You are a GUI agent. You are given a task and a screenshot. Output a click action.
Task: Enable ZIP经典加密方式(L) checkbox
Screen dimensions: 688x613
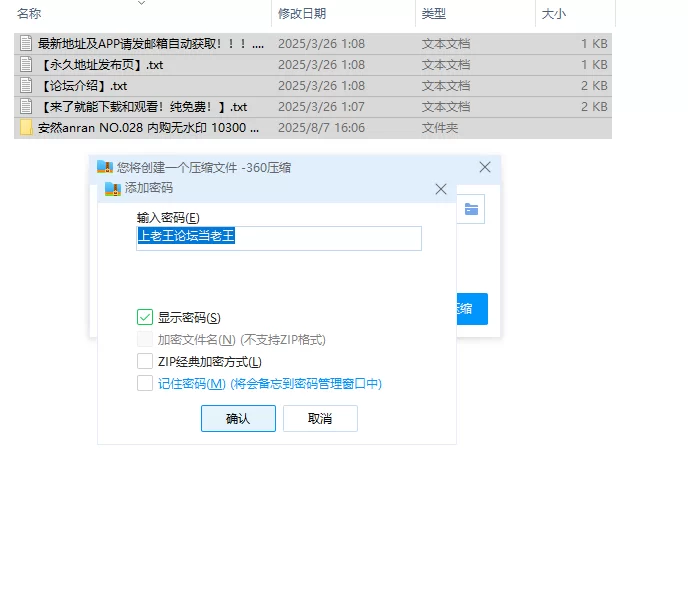coord(145,361)
